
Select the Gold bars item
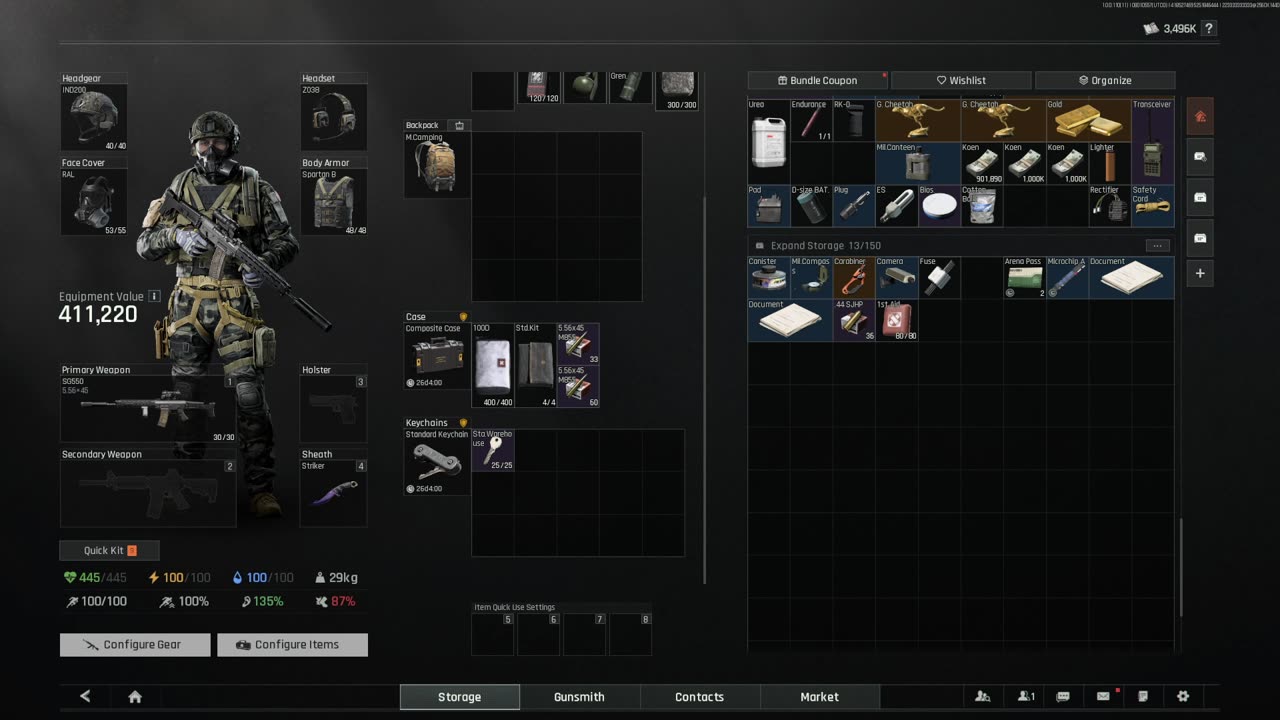(x=1089, y=120)
